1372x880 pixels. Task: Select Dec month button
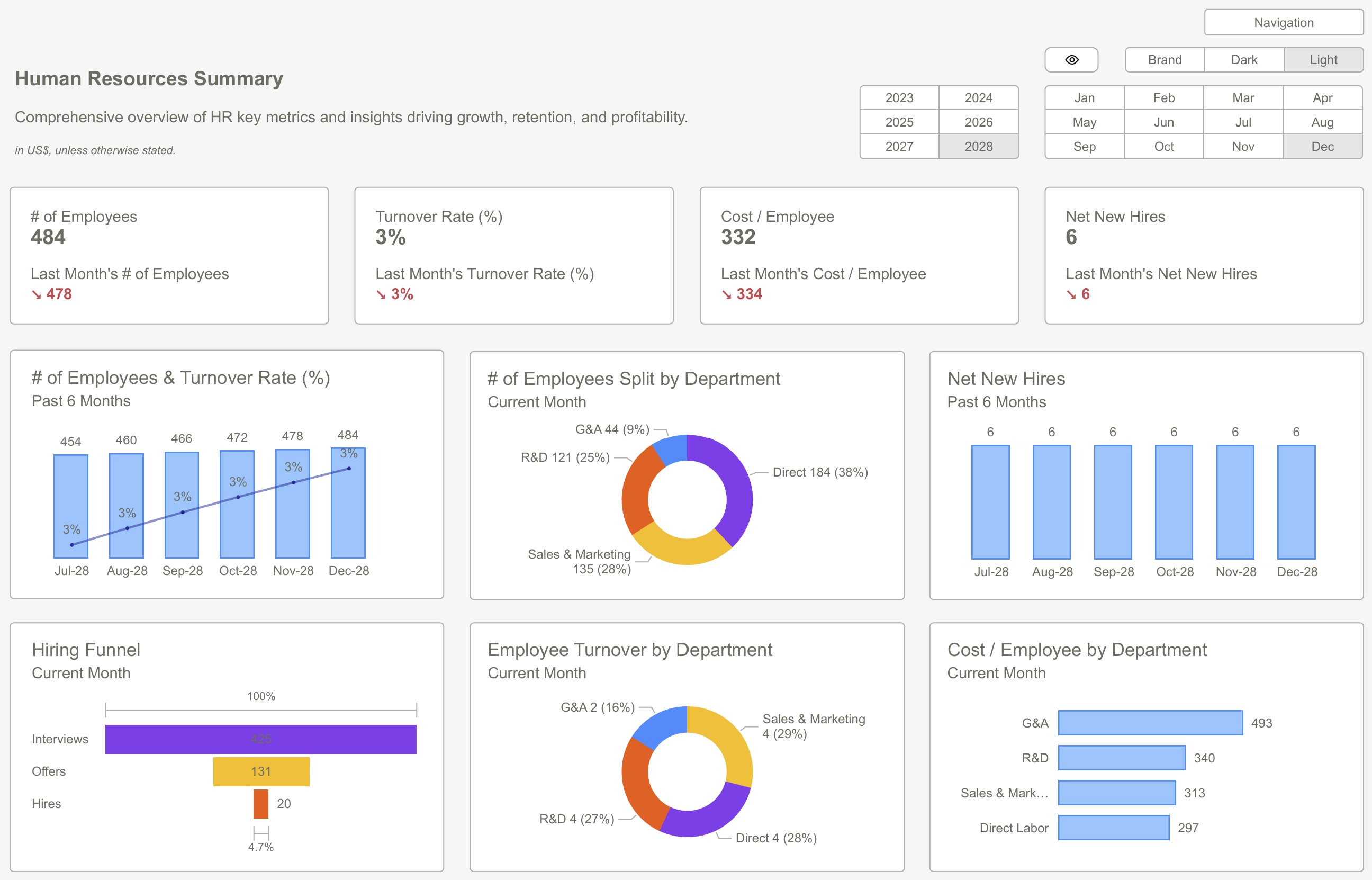tap(1322, 147)
